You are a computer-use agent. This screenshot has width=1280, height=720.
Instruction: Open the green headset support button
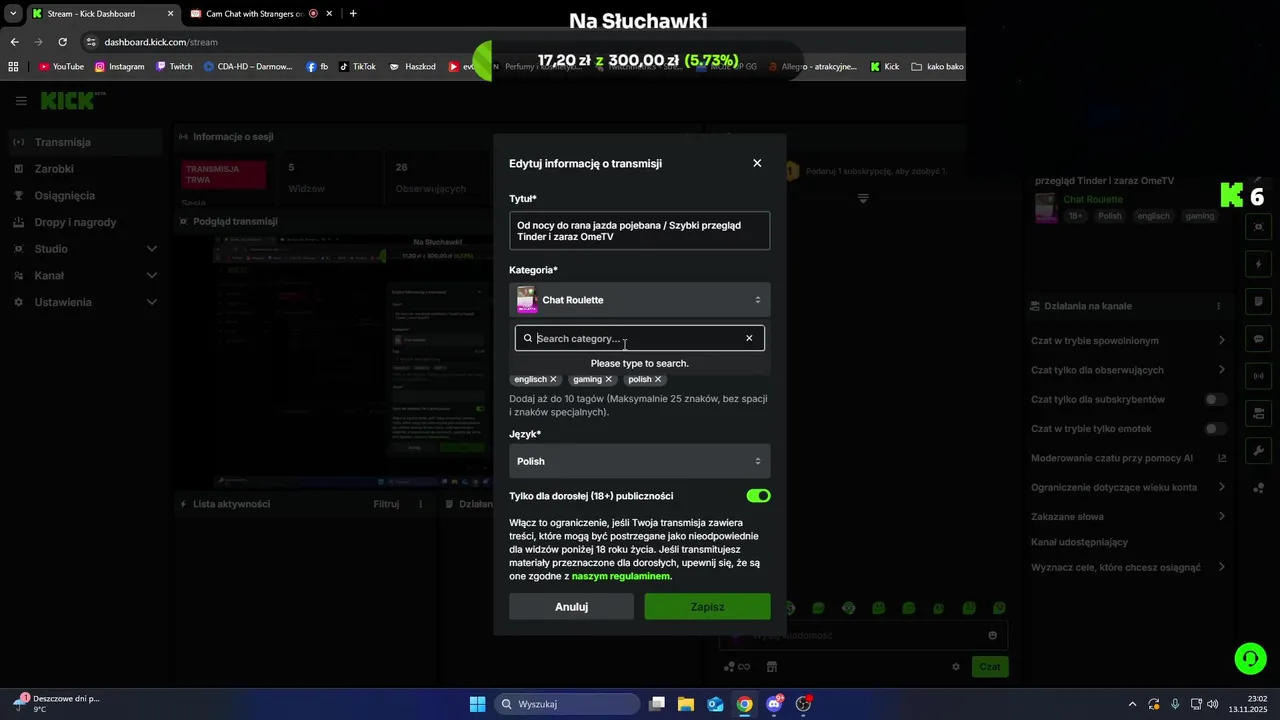click(1250, 658)
